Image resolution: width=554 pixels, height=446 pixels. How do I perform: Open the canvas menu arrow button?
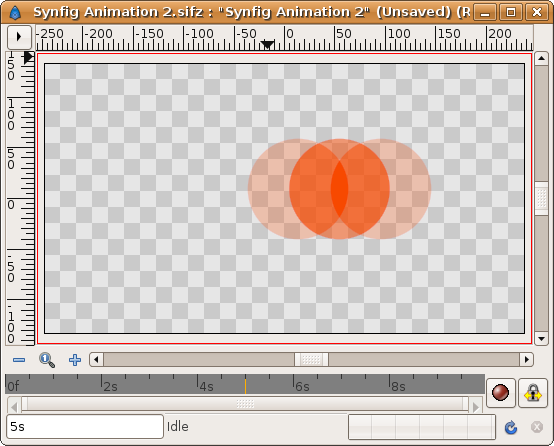(x=19, y=36)
